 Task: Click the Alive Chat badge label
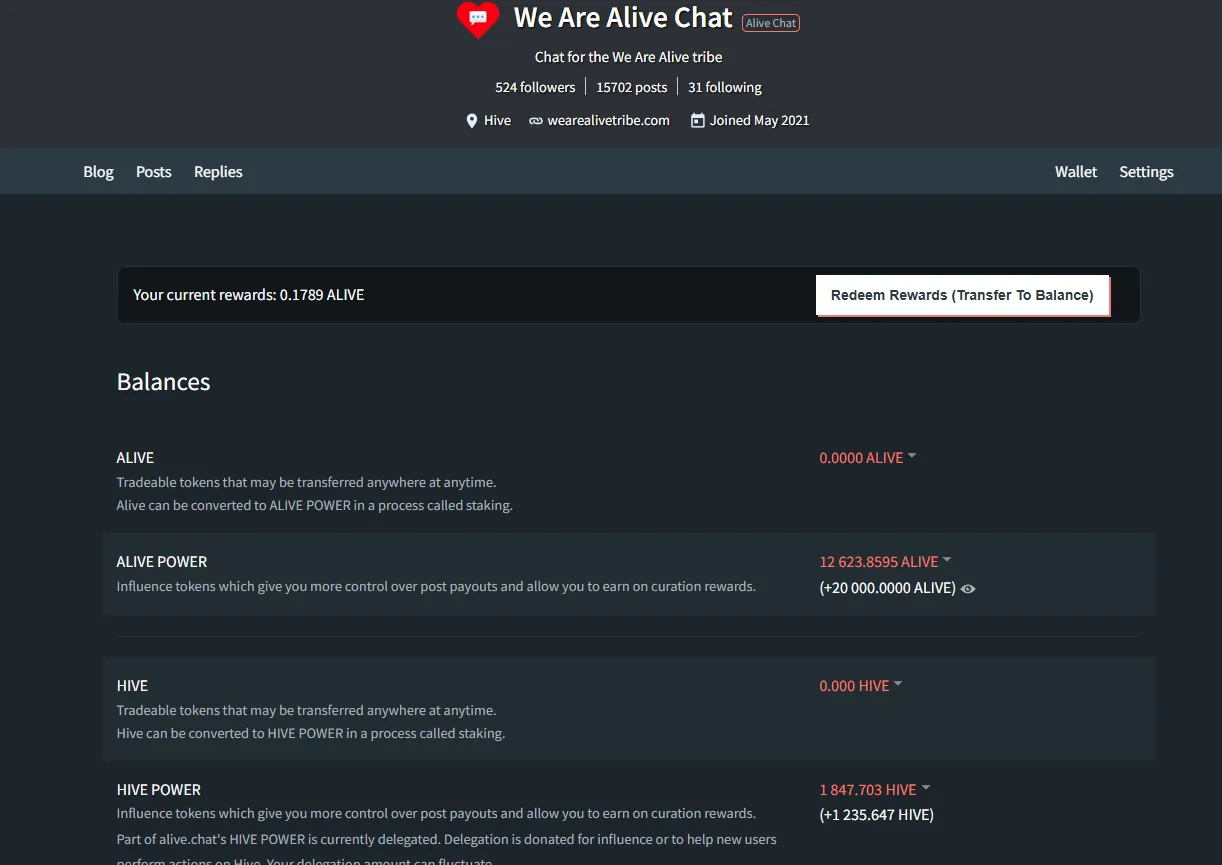click(x=771, y=23)
